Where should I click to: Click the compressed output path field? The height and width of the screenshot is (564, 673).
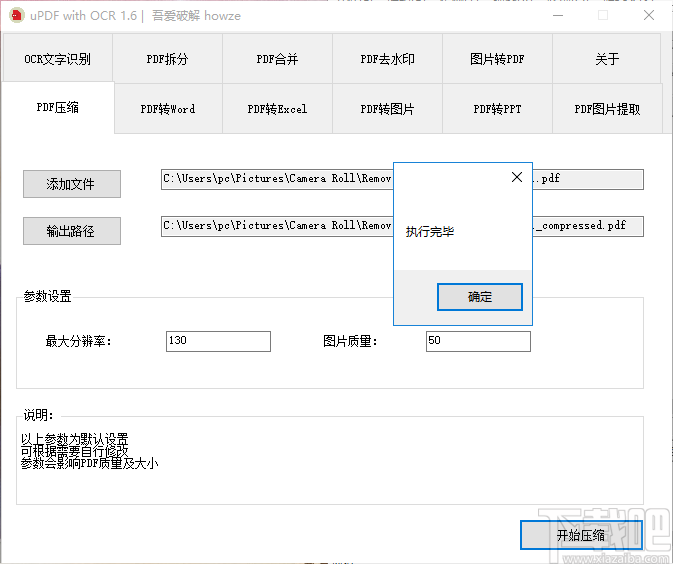click(x=402, y=226)
